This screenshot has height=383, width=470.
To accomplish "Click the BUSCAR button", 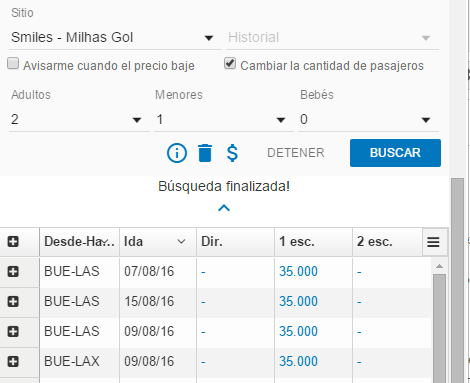I will (x=395, y=153).
